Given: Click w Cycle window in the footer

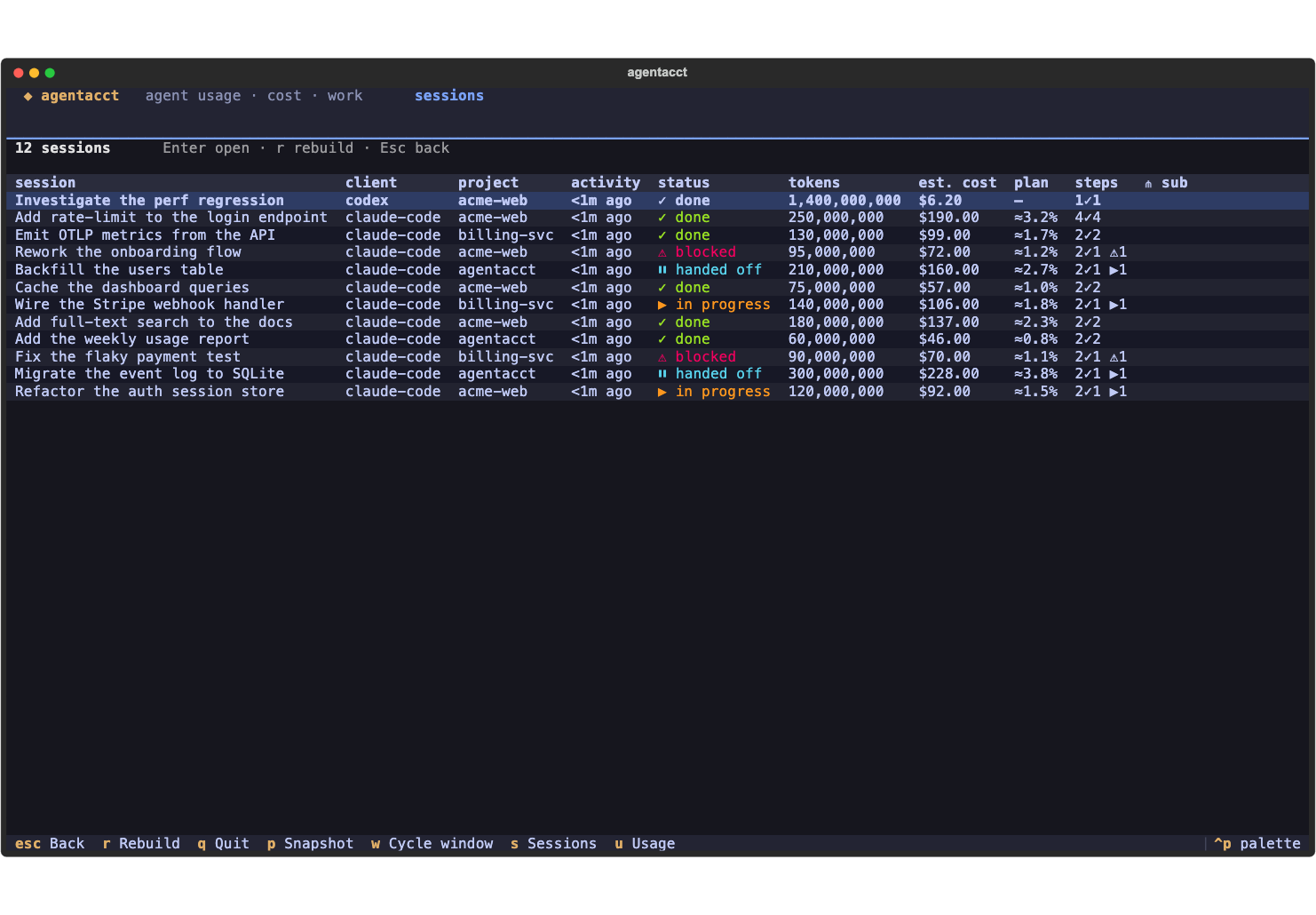Looking at the screenshot, I should 432,844.
